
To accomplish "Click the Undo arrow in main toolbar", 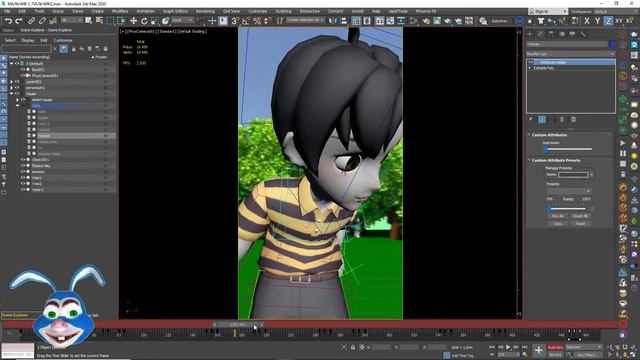I will pyautogui.click(x=8, y=20).
